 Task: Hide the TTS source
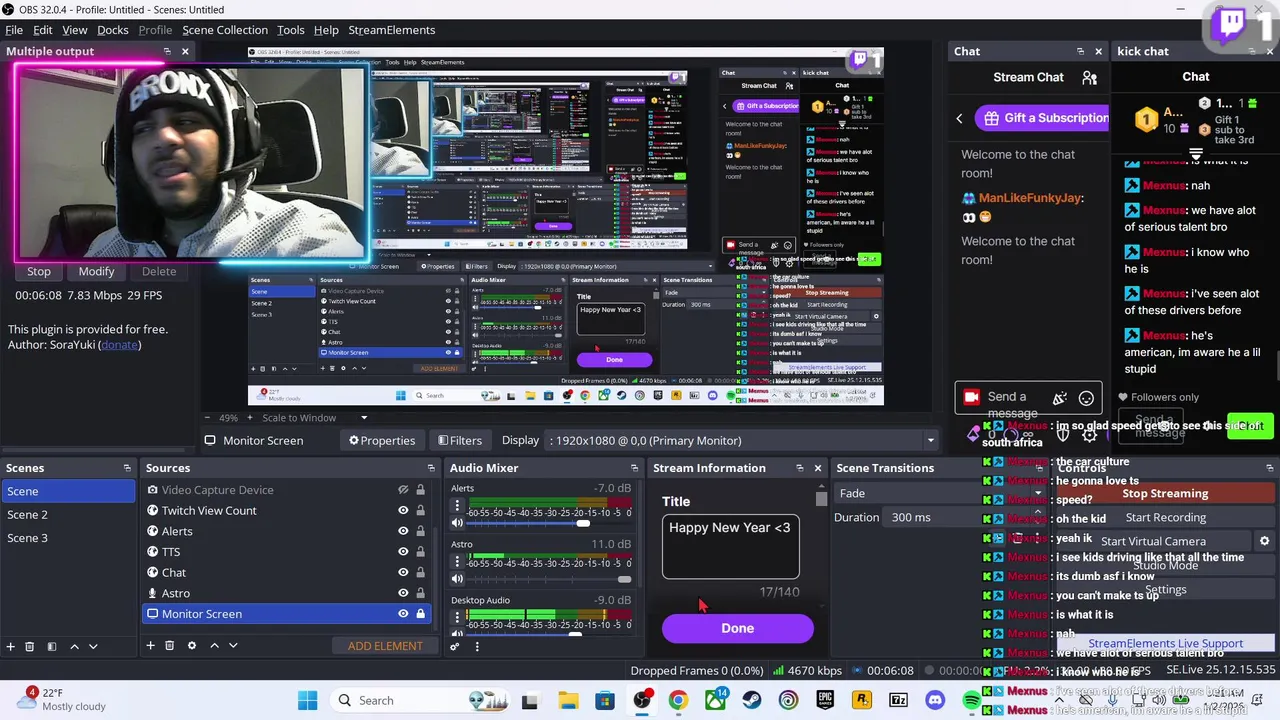tap(403, 552)
